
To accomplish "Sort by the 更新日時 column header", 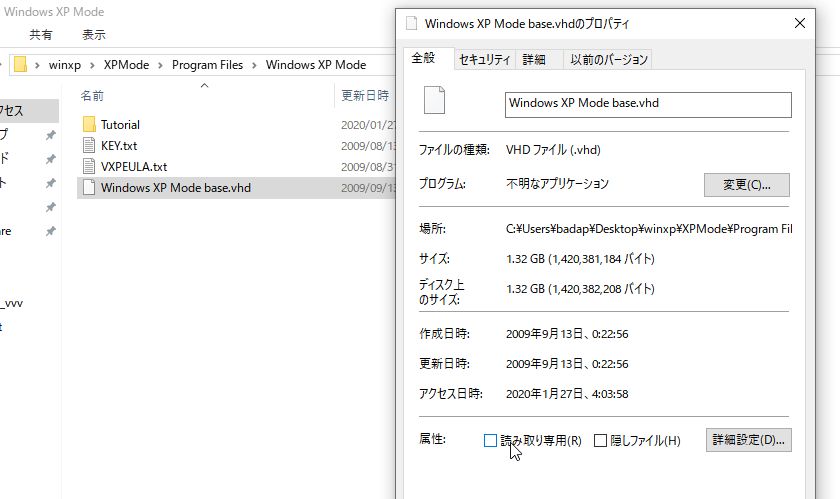I will tap(365, 95).
